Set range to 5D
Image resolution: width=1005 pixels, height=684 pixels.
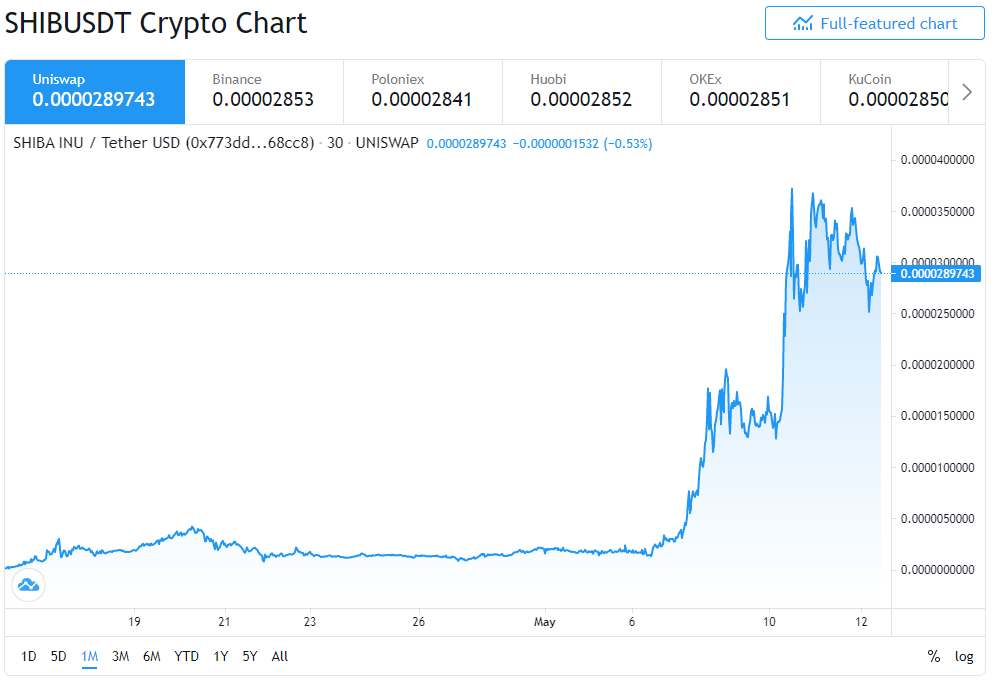click(58, 656)
